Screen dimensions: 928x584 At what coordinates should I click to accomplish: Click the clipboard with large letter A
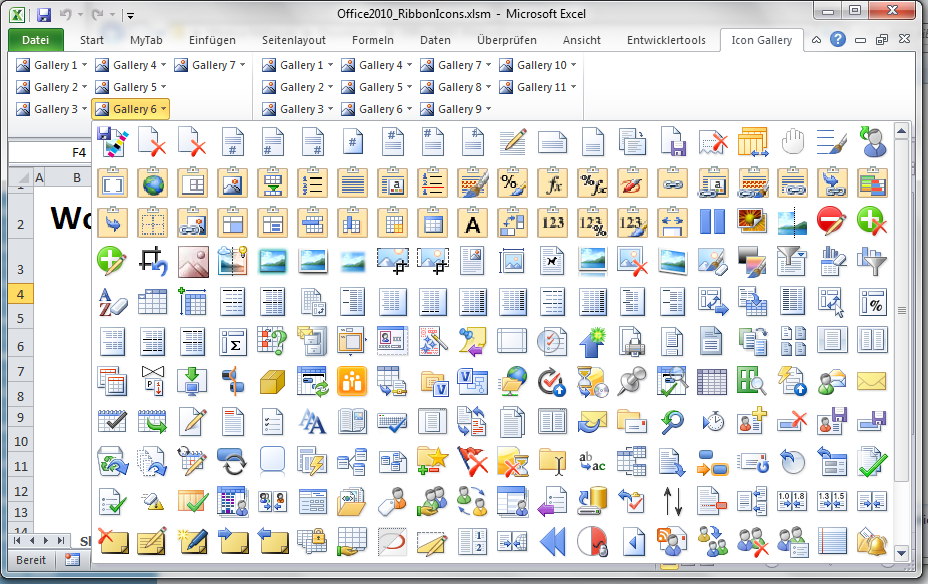point(473,222)
